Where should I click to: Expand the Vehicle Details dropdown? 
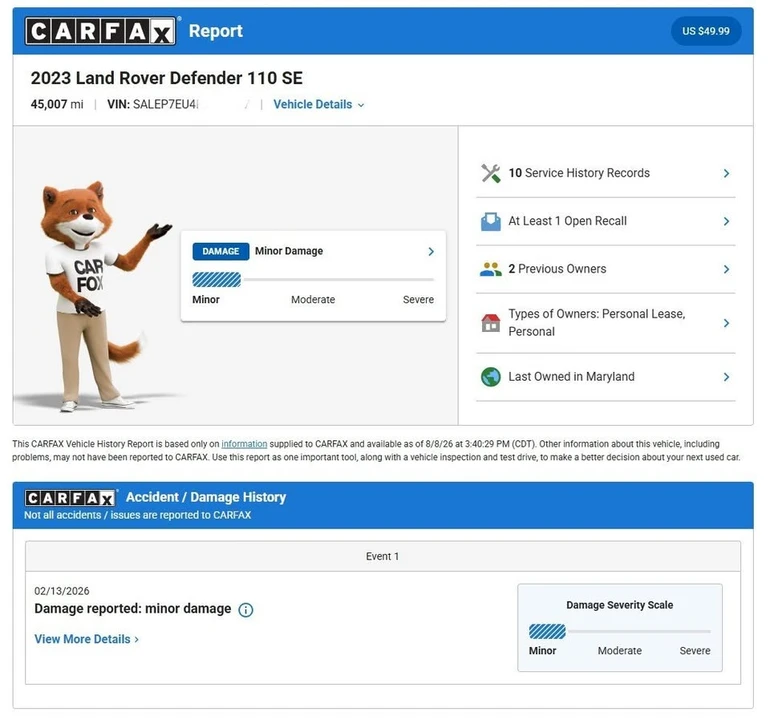[319, 105]
